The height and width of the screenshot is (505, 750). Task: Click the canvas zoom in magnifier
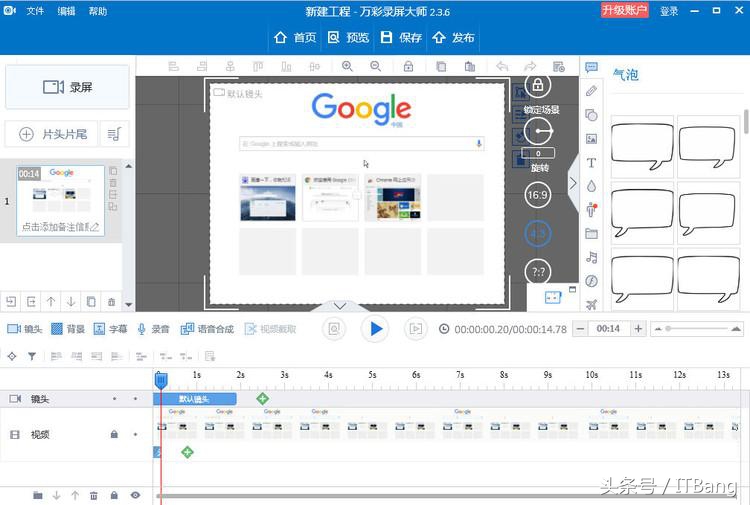(x=347, y=66)
